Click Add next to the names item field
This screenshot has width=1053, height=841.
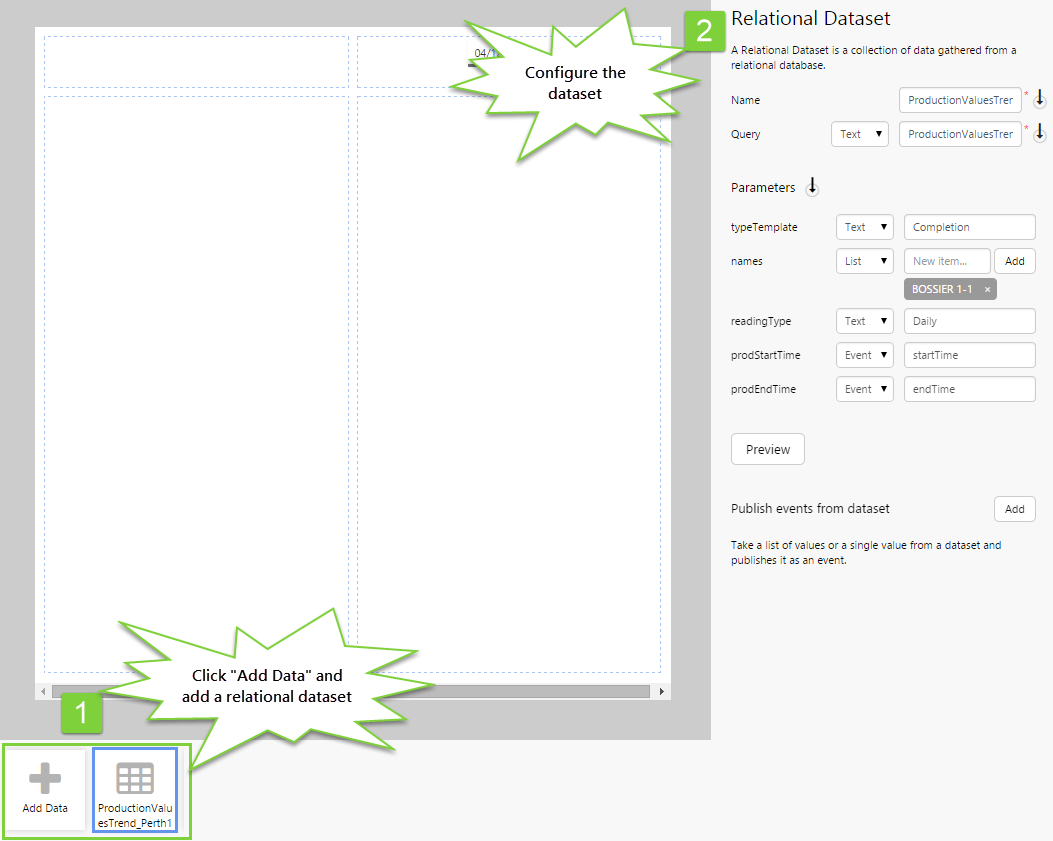click(x=1014, y=261)
